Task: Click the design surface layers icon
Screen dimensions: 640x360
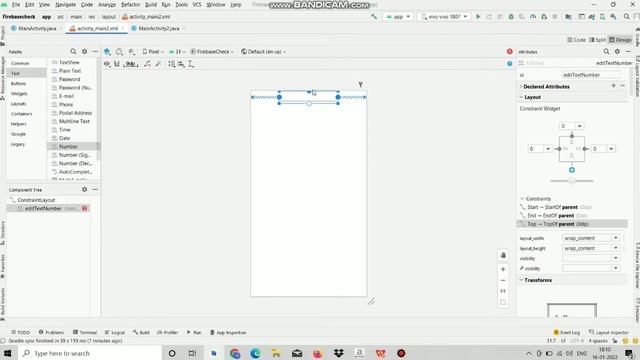Action: pos(107,52)
